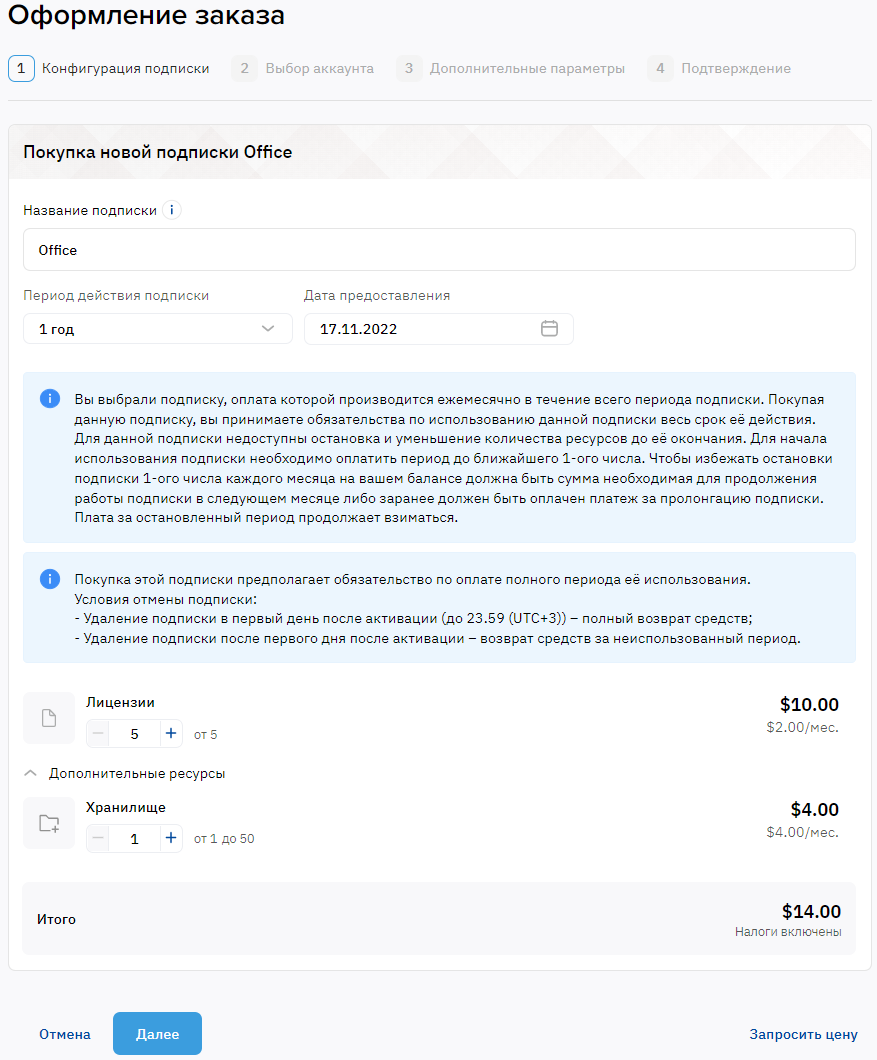
Task: Click the Хранилище quantity value 1
Action: point(135,838)
